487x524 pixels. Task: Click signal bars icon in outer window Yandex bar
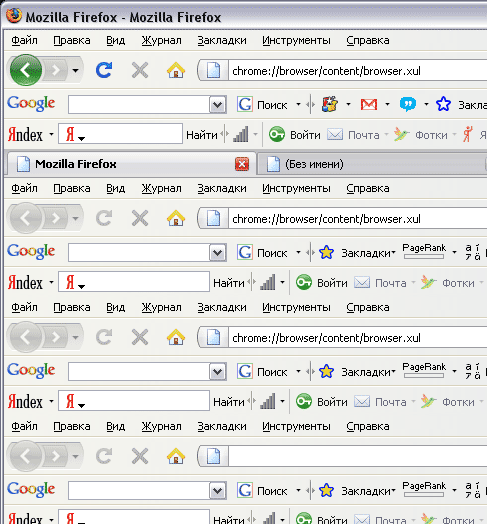point(241,134)
